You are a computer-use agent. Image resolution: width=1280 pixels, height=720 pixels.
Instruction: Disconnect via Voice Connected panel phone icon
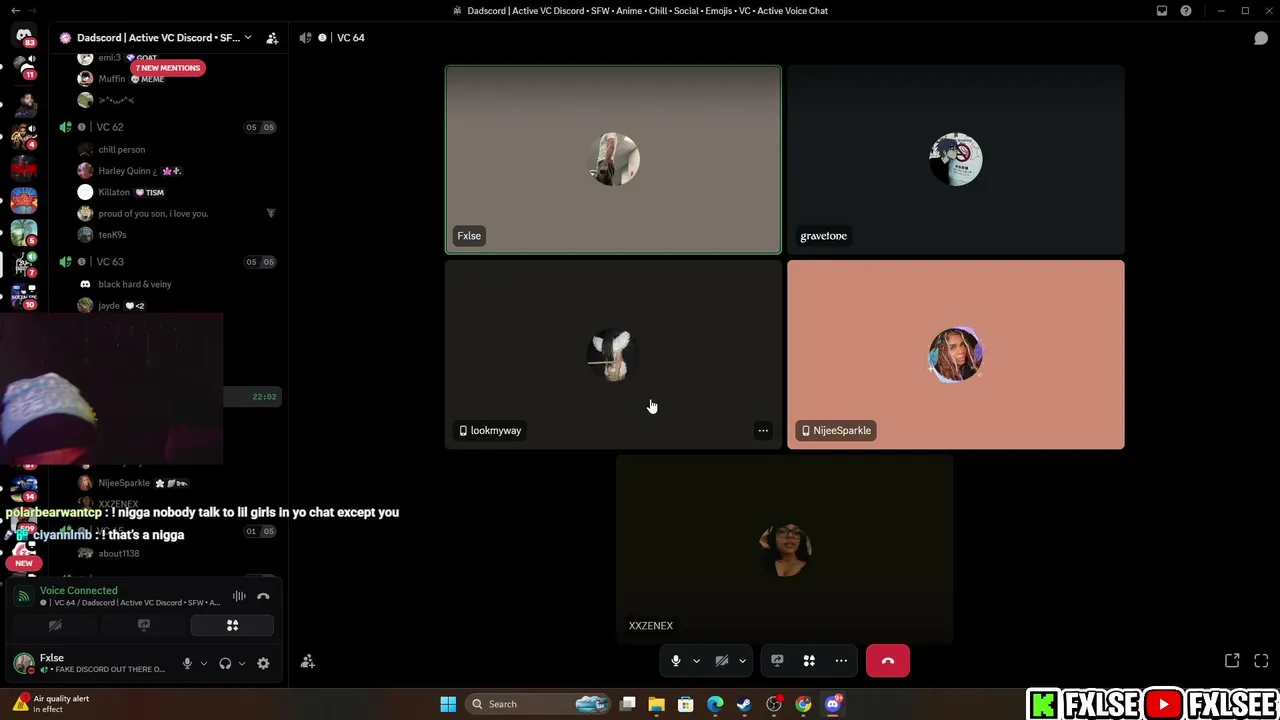[x=263, y=596]
